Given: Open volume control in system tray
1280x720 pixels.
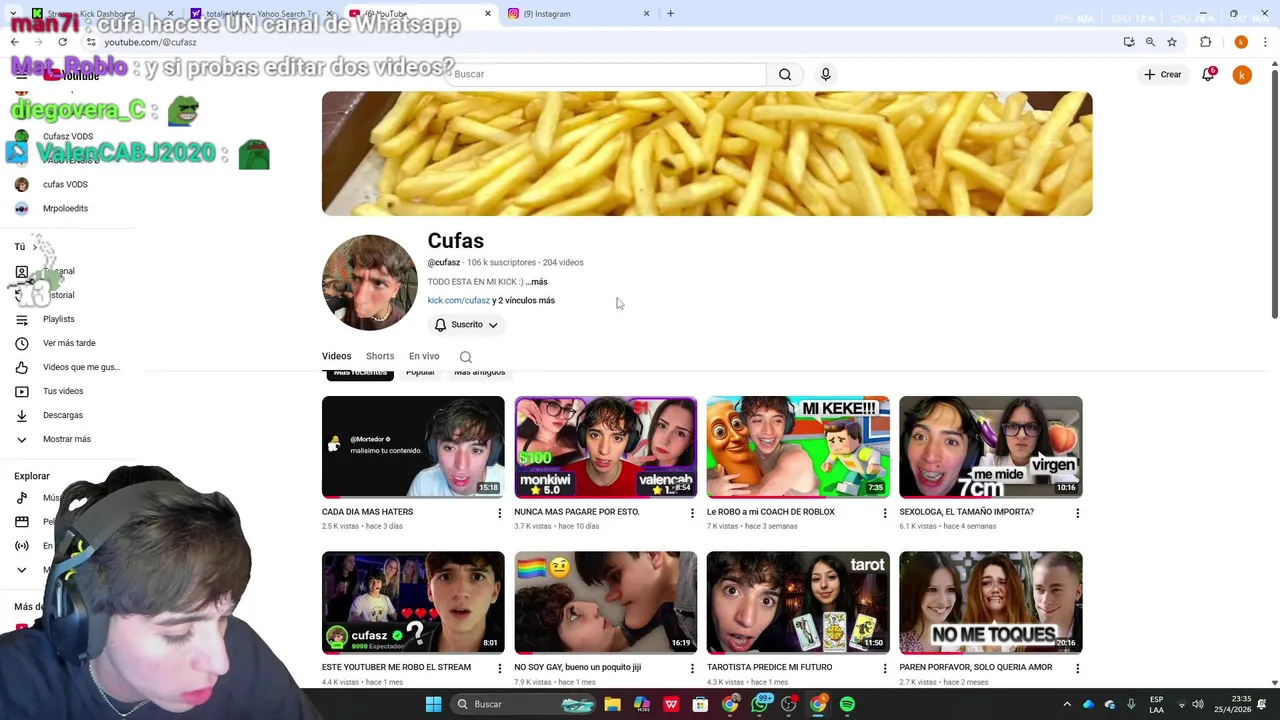Looking at the screenshot, I should [x=1198, y=704].
